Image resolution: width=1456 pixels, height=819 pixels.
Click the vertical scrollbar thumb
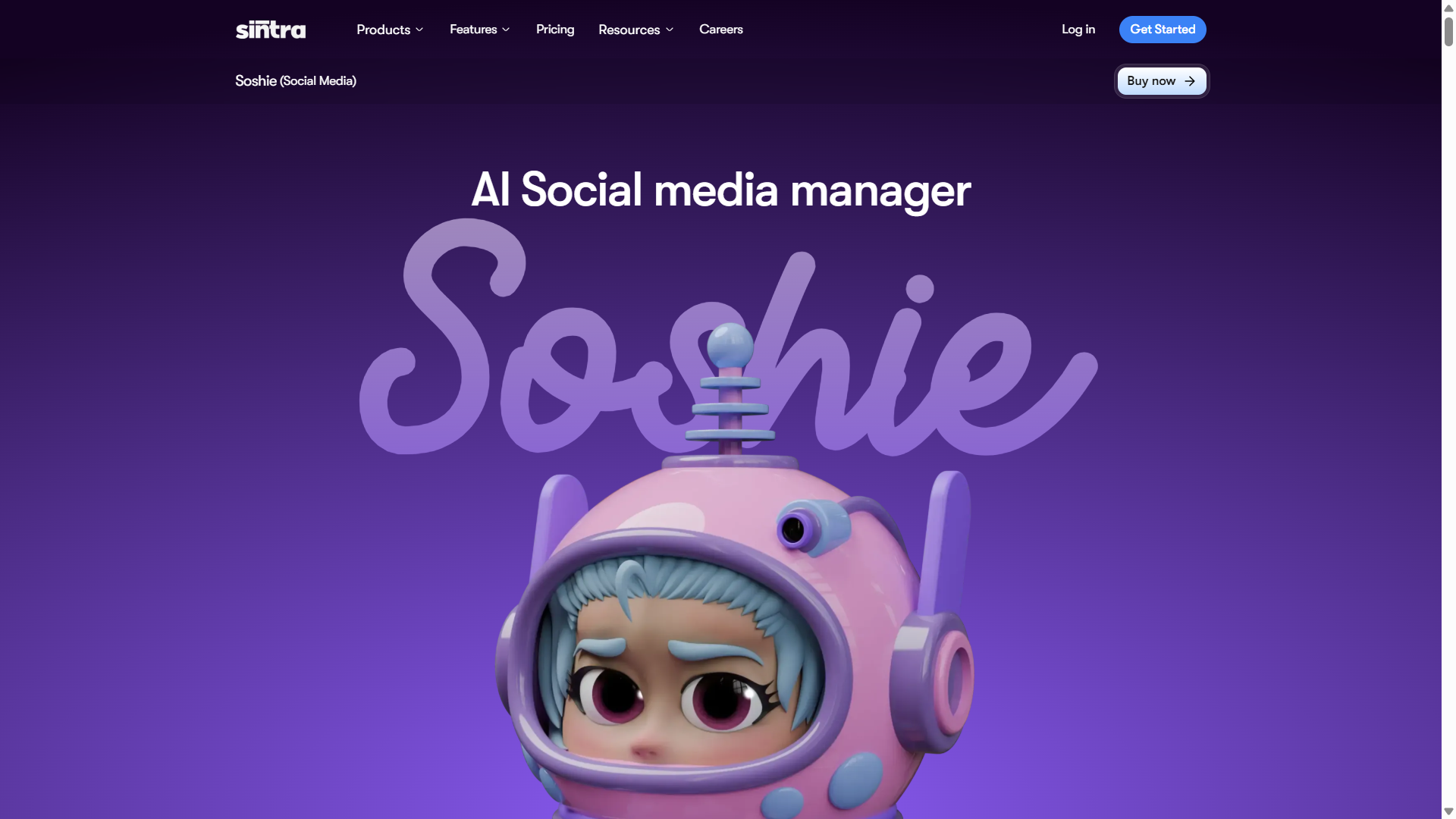point(1448,31)
